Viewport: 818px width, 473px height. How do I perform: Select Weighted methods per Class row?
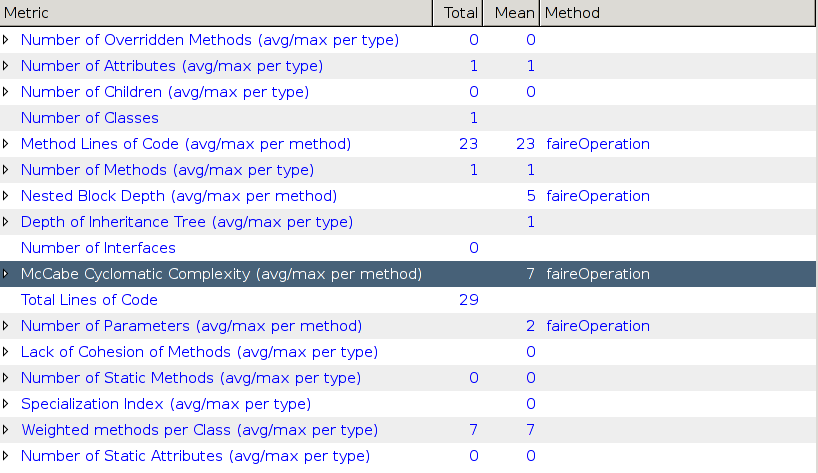[199, 430]
